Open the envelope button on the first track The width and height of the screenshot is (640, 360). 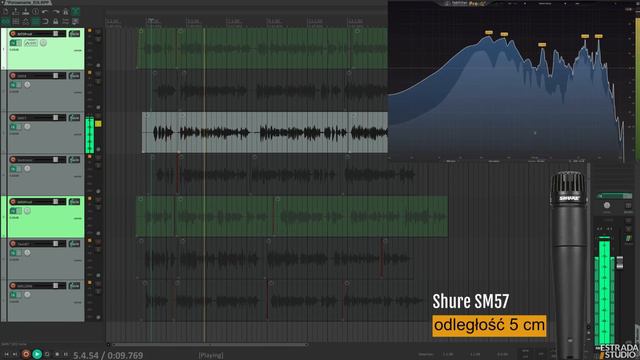point(31,43)
